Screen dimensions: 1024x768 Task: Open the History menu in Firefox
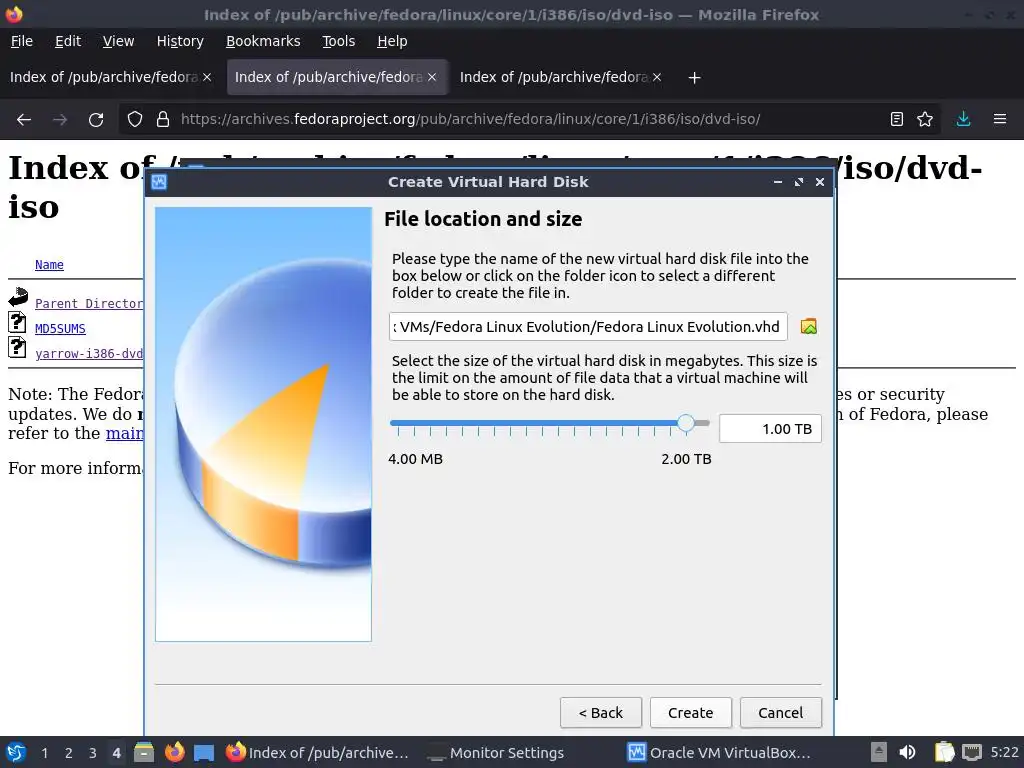[180, 41]
